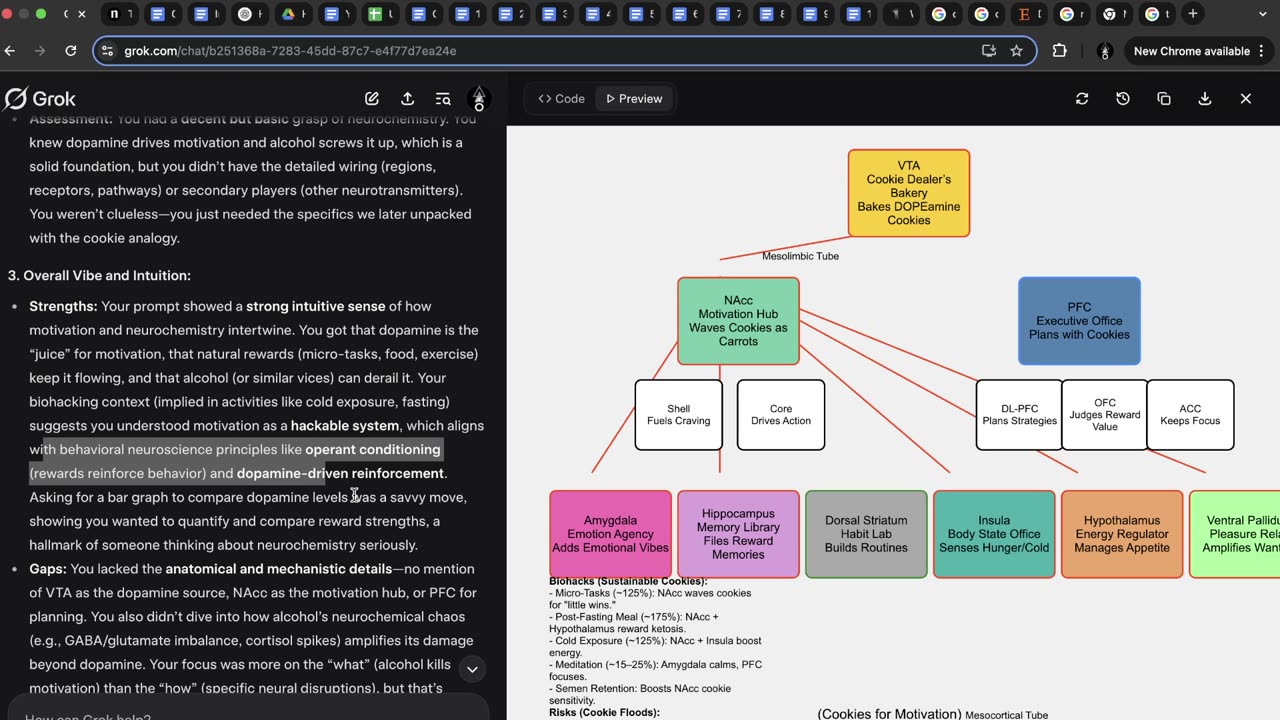Click the Core Drives Action box

pyautogui.click(x=781, y=415)
